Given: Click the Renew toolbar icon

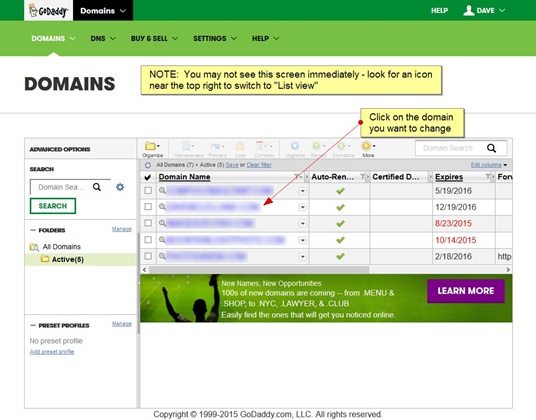Looking at the screenshot, I should click(x=317, y=149).
